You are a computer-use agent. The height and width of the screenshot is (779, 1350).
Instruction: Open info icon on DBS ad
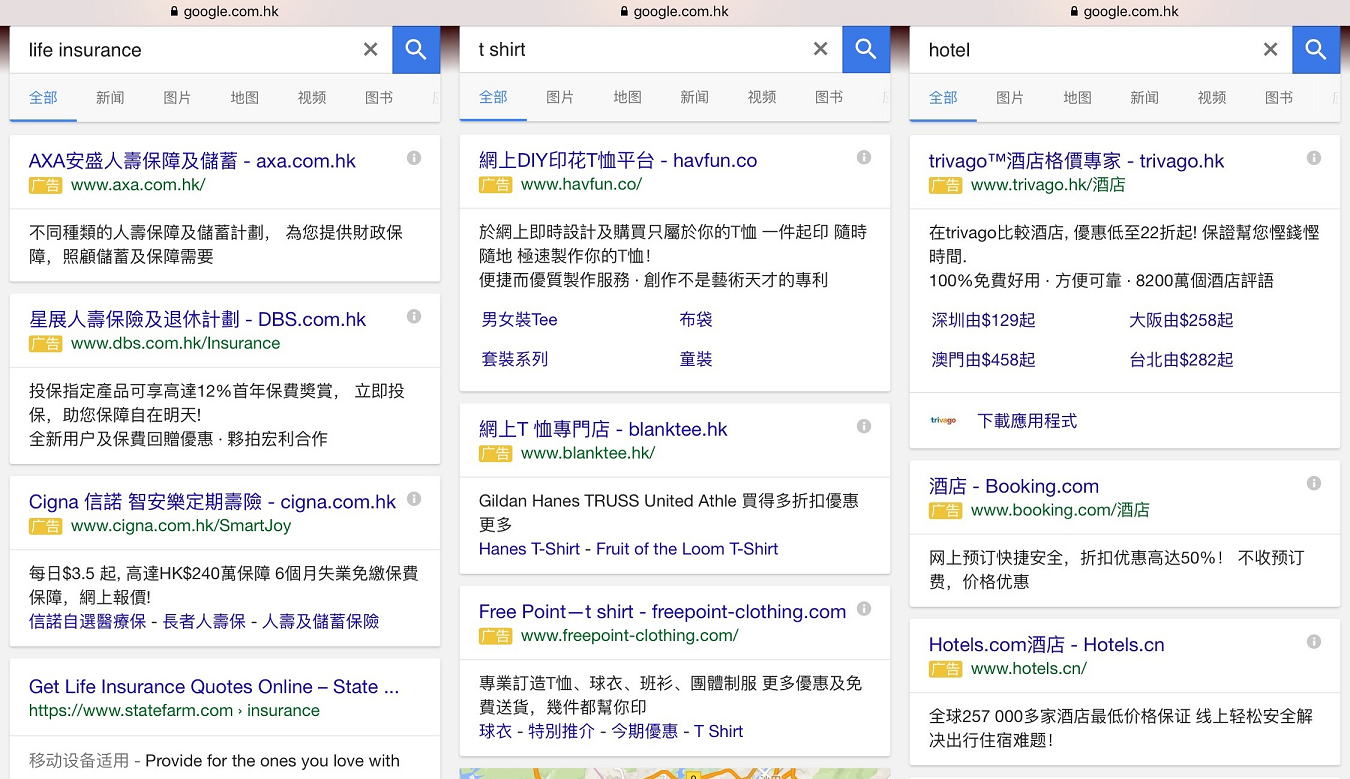click(414, 316)
